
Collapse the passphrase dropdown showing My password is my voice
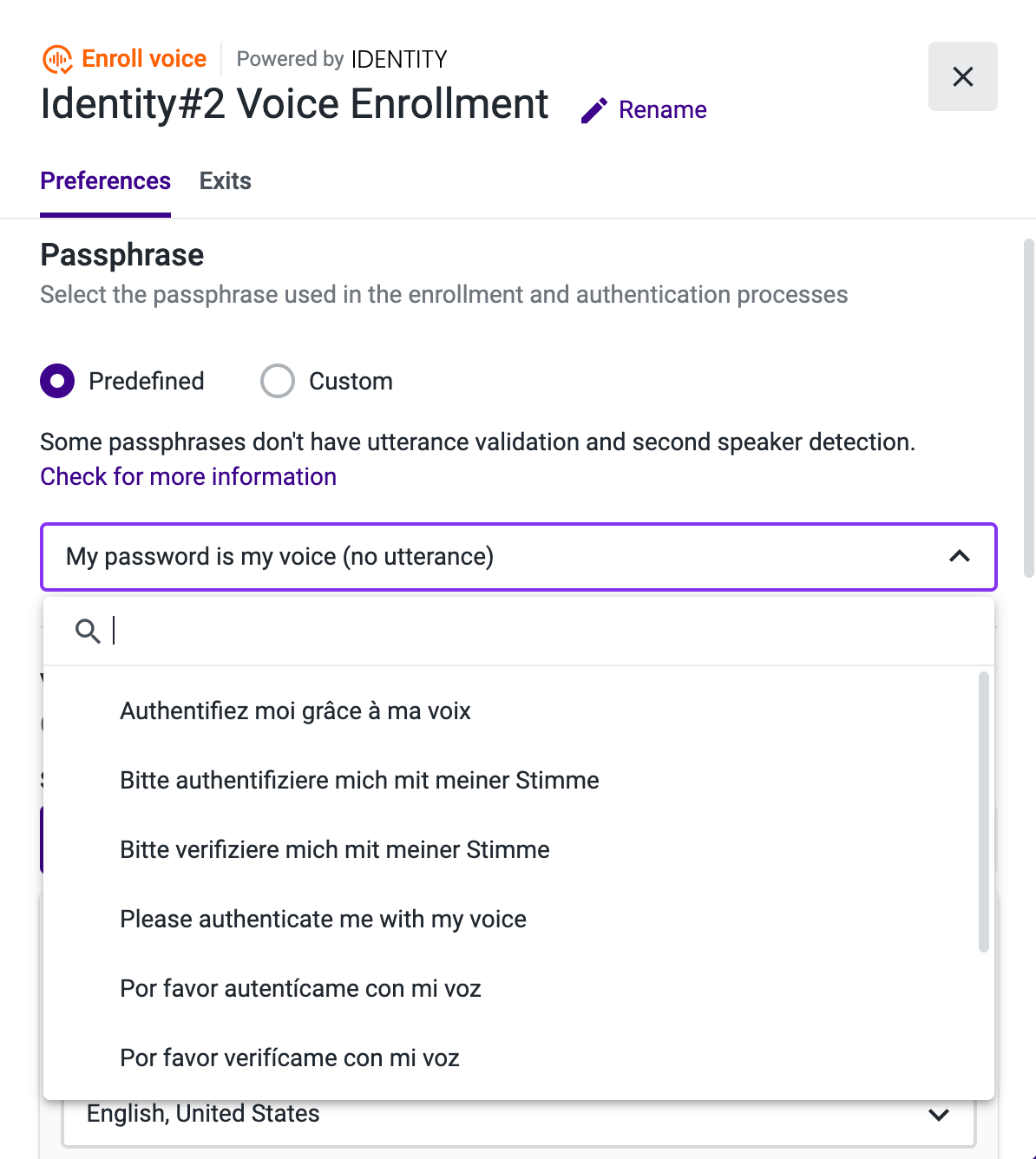coord(518,557)
